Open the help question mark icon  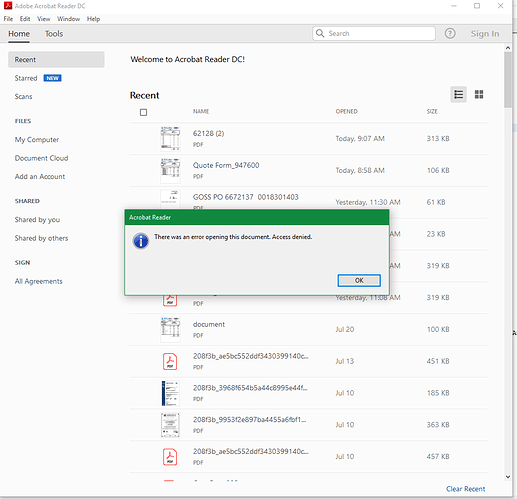(x=450, y=33)
